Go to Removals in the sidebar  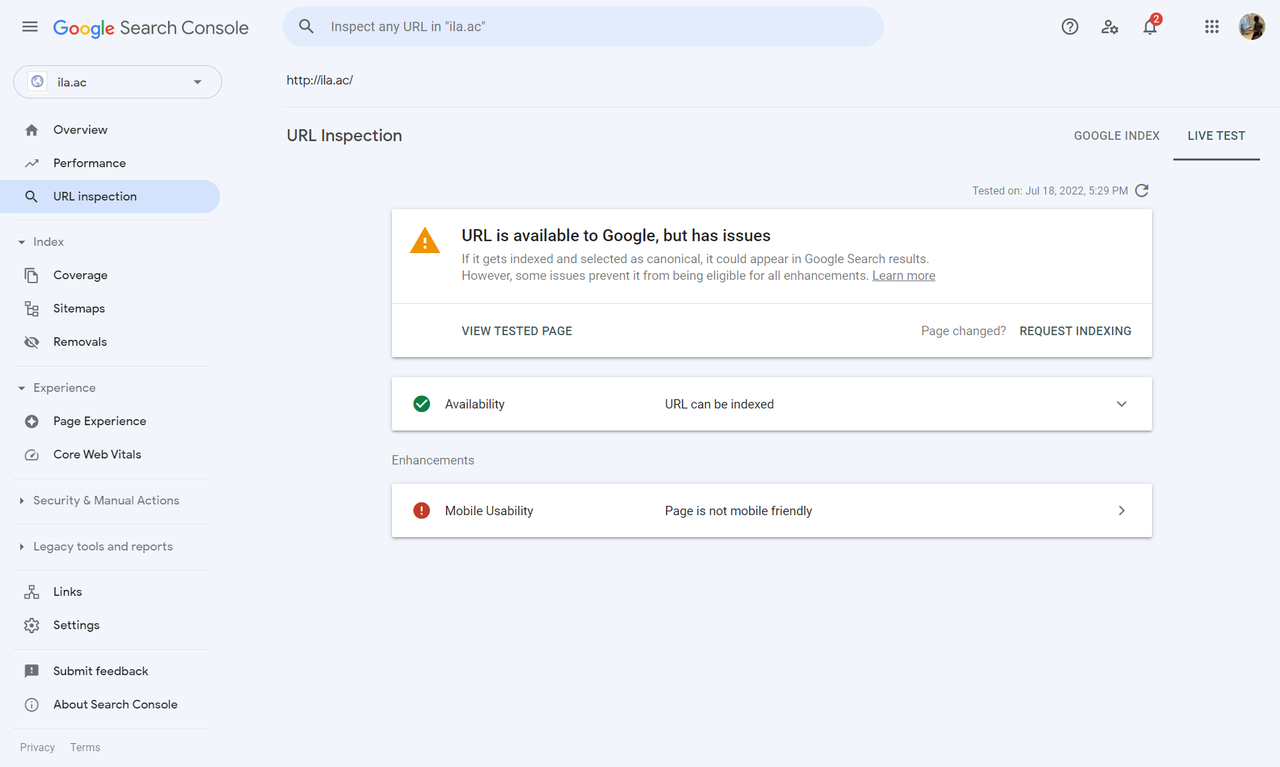tap(80, 342)
